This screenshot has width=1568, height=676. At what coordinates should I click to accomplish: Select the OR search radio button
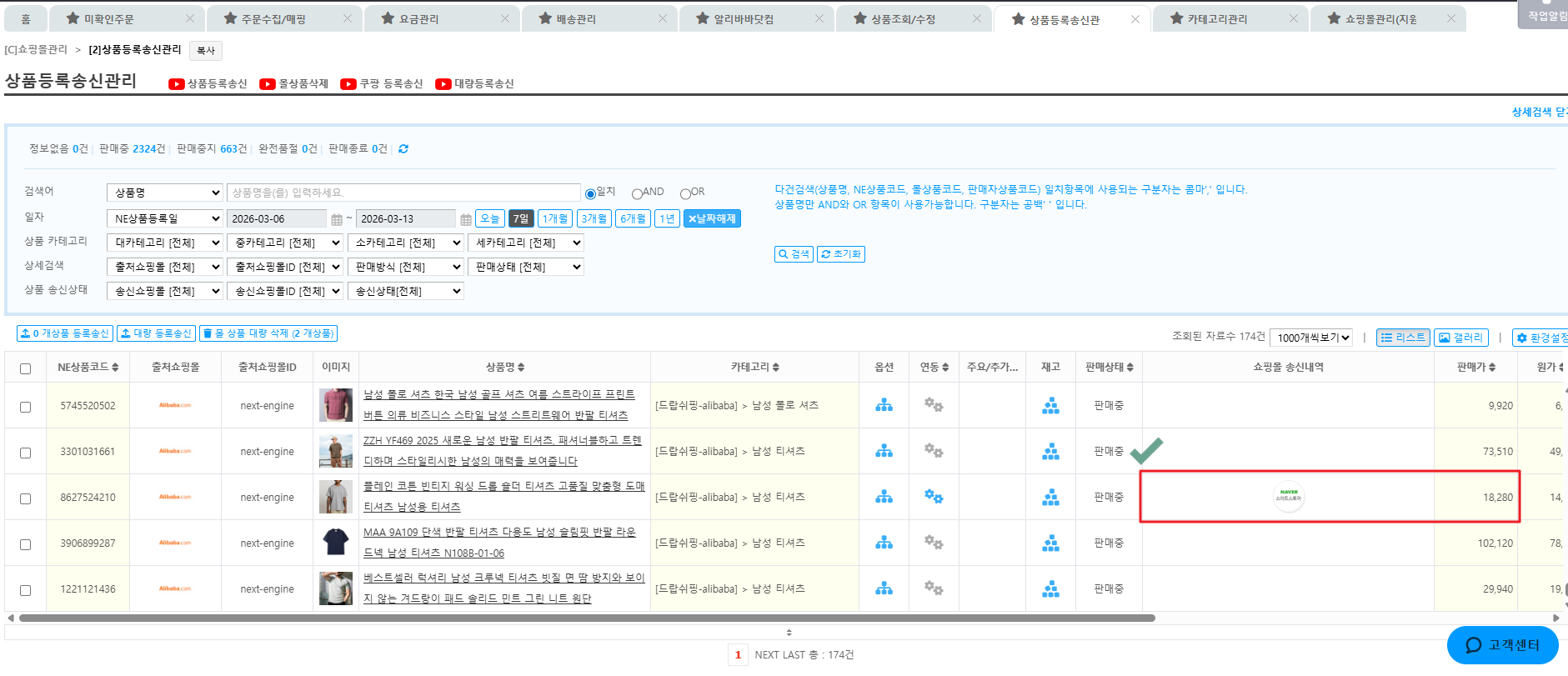pos(685,193)
